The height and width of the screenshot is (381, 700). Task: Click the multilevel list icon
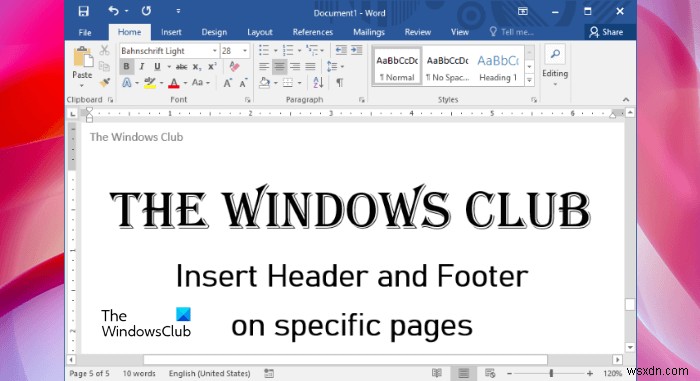(312, 50)
